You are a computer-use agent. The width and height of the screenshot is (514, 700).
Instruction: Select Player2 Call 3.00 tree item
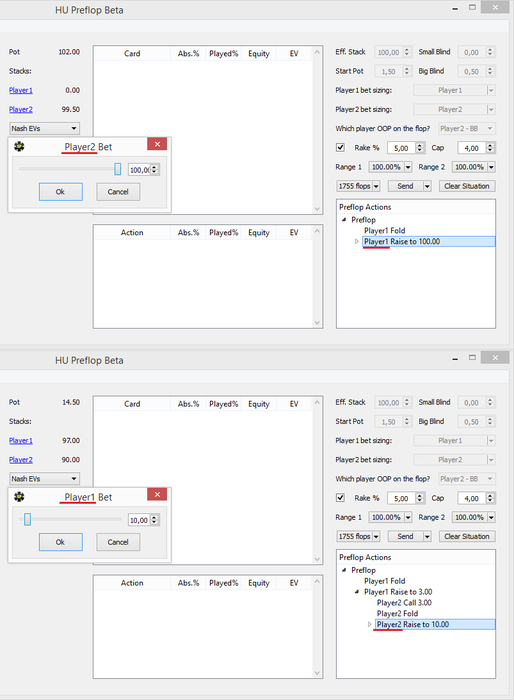coord(404,603)
